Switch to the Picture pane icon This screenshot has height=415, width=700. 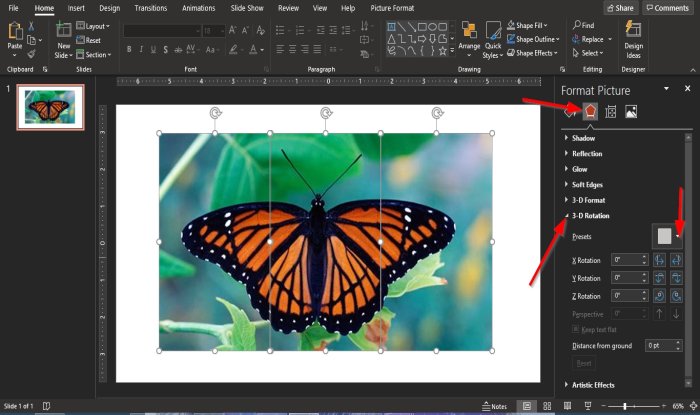point(631,112)
